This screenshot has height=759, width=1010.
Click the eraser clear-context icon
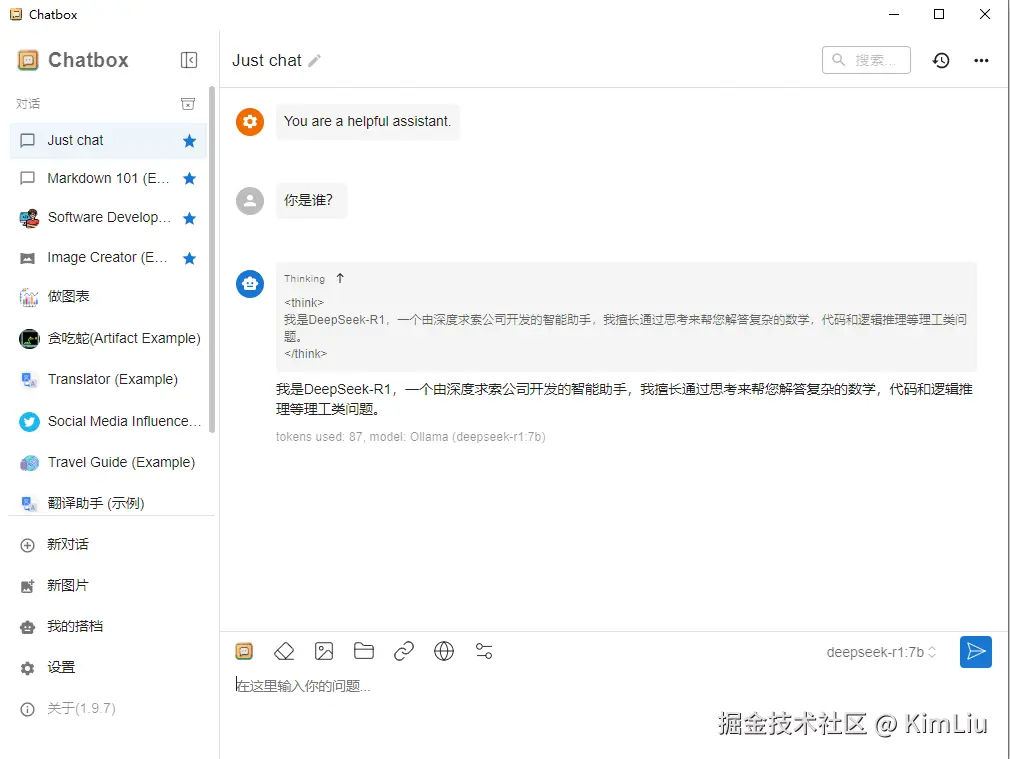tap(284, 651)
